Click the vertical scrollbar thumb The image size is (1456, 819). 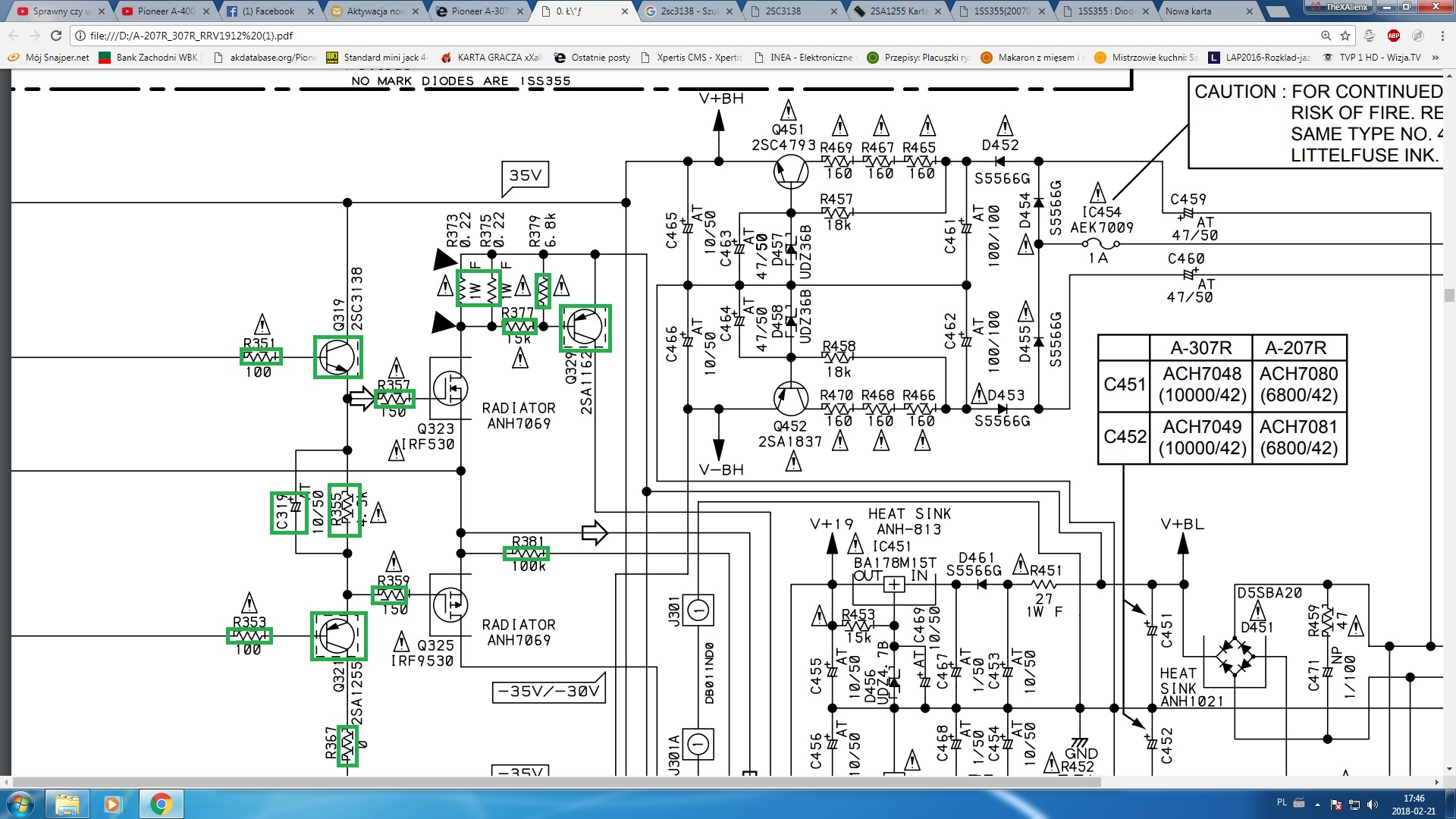(1449, 295)
